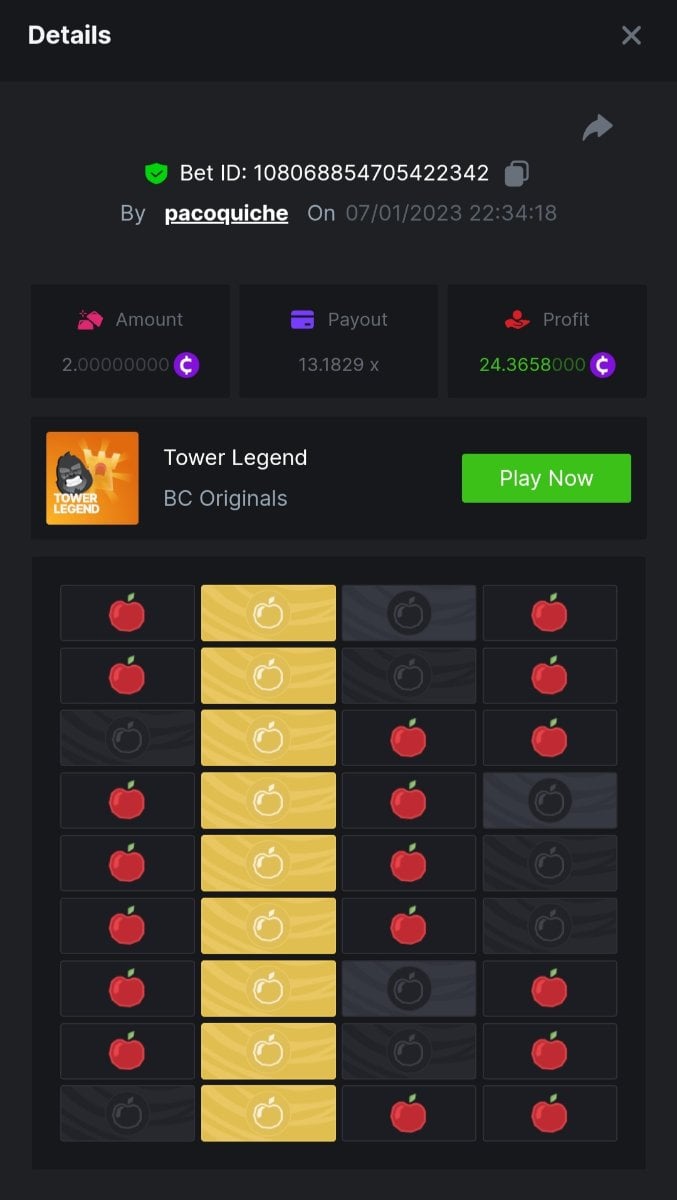Click the red apple in the bottom-right tile
677x1200 pixels.
tap(549, 1113)
